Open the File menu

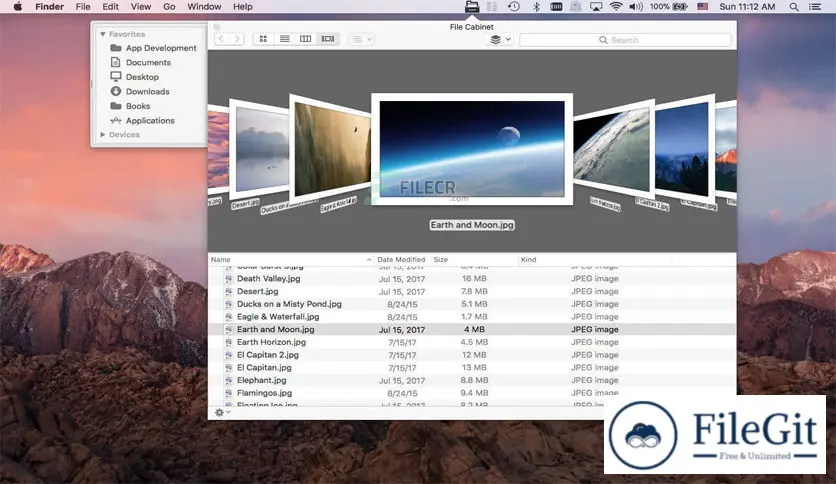click(x=83, y=6)
